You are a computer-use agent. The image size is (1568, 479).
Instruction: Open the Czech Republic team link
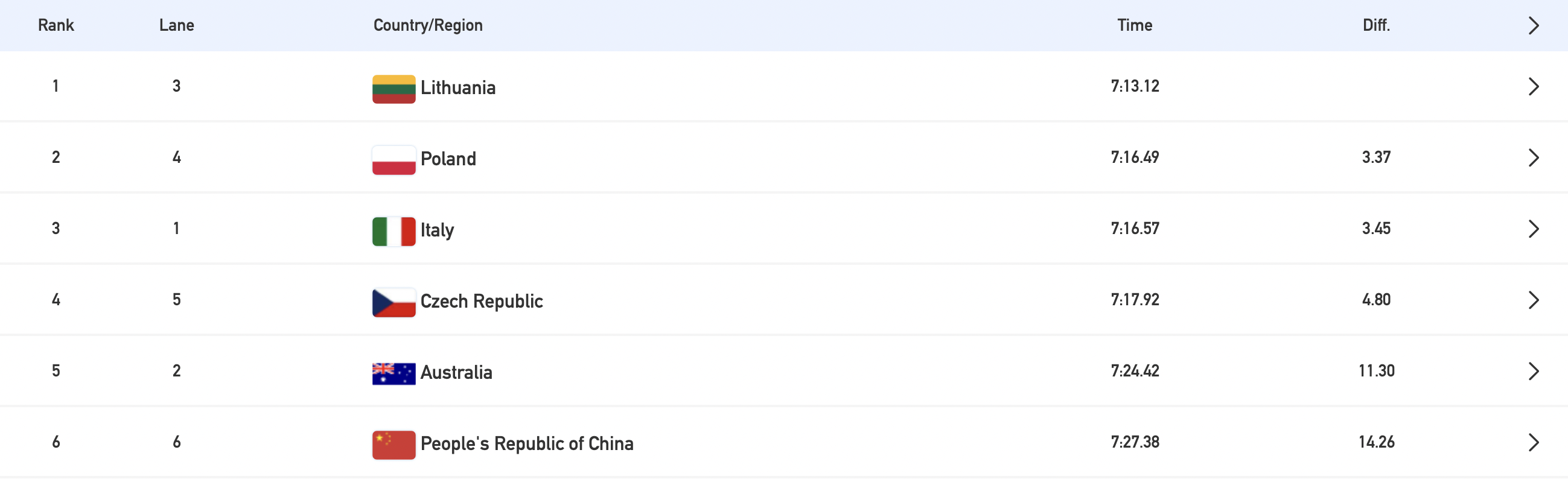click(x=482, y=301)
